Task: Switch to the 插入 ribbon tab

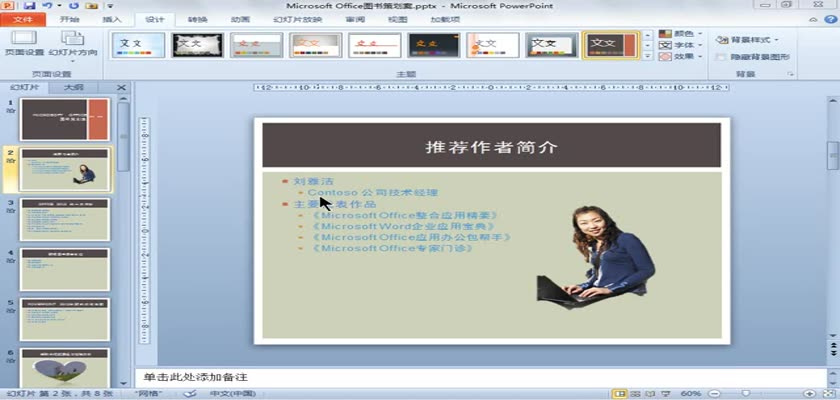Action: point(111,20)
